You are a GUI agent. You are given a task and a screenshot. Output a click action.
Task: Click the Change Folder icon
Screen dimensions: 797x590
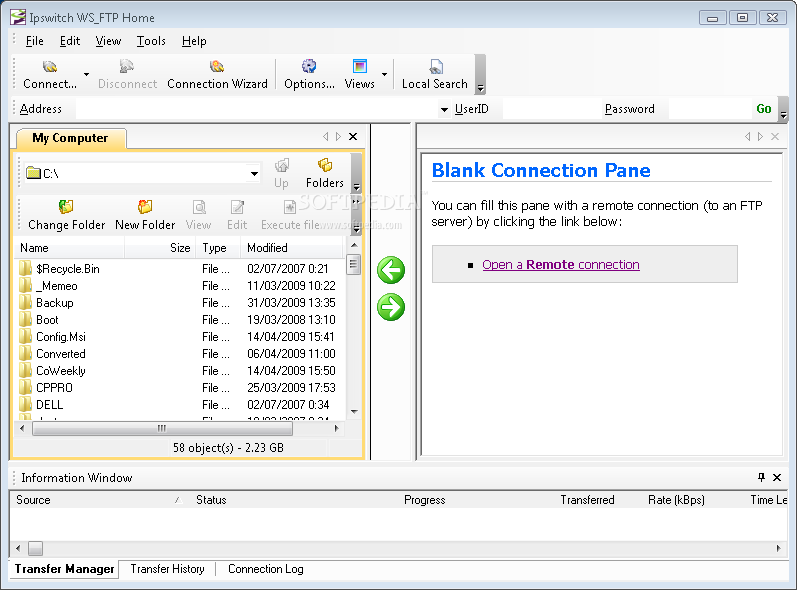click(66, 207)
